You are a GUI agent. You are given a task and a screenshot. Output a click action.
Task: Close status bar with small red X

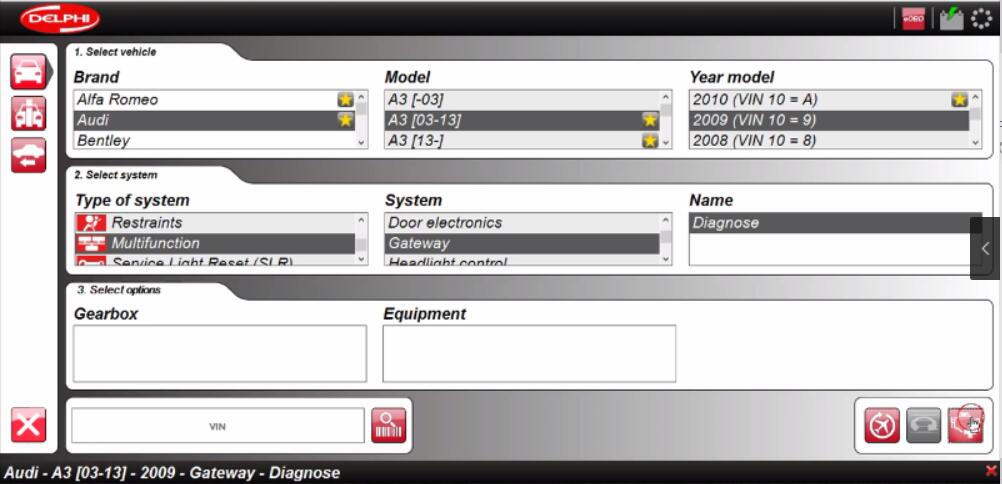pyautogui.click(x=991, y=472)
